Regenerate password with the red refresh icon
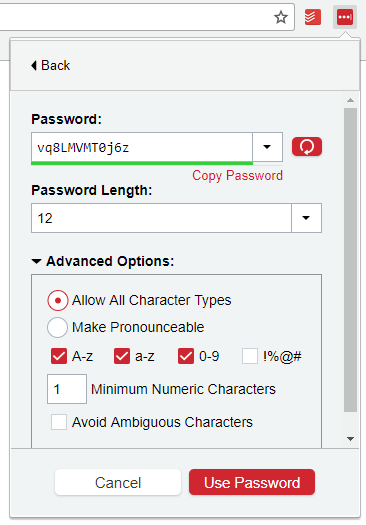This screenshot has width=366, height=525. click(x=307, y=147)
